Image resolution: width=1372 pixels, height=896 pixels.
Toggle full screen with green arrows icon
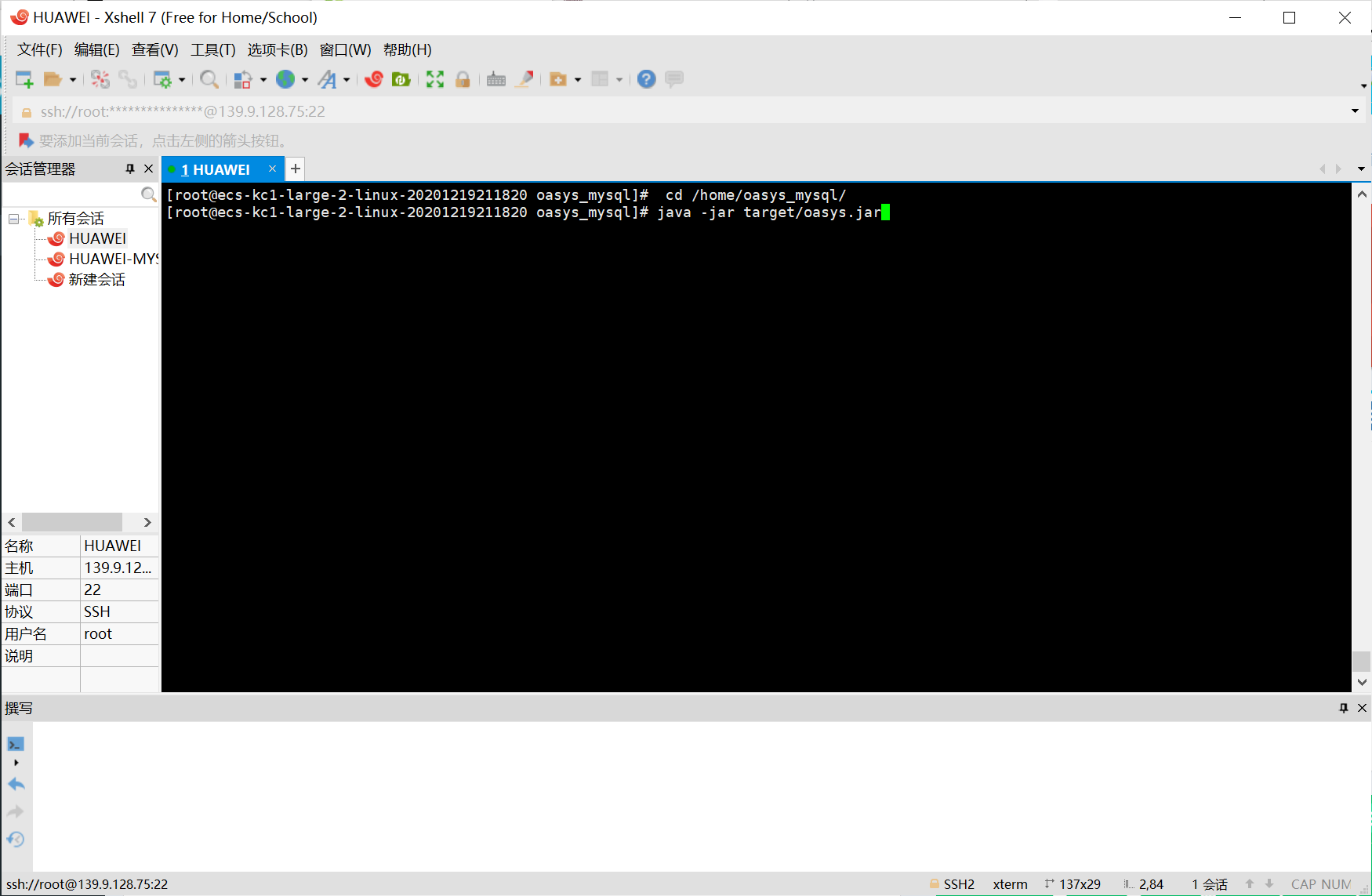tap(435, 79)
